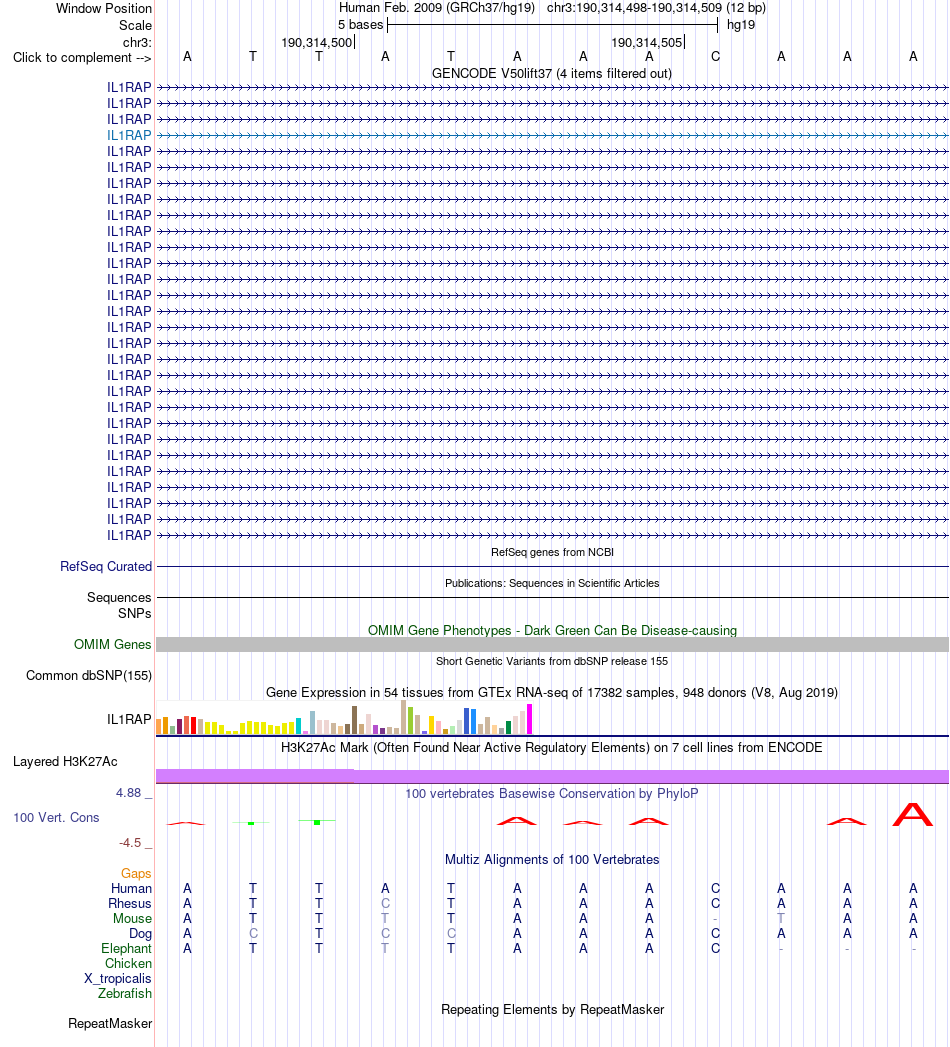
Task: Click the purple H3K27Ac signal band
Action: [552, 776]
